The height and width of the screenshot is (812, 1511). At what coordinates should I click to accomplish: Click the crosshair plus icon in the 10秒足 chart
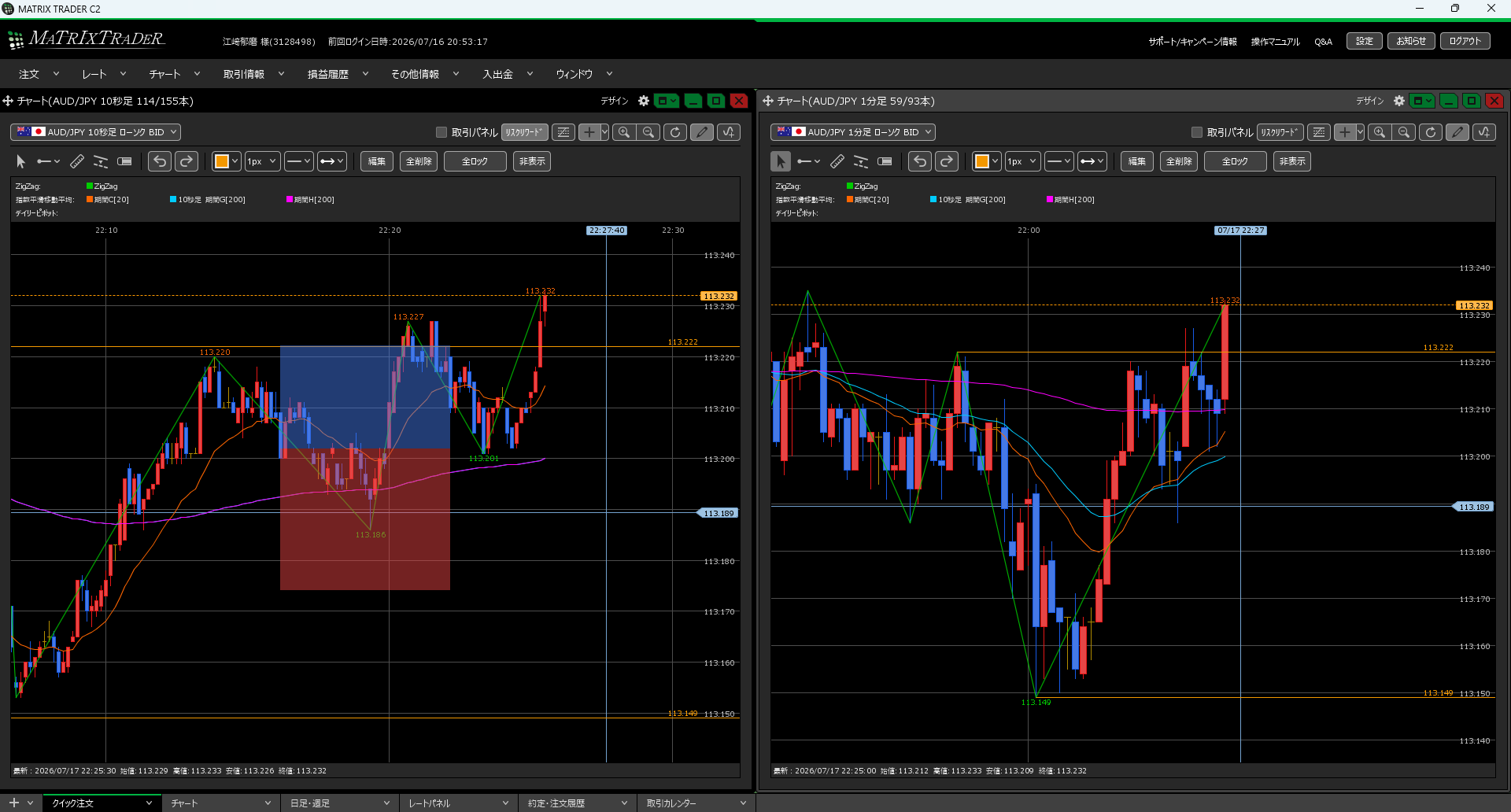[x=589, y=132]
